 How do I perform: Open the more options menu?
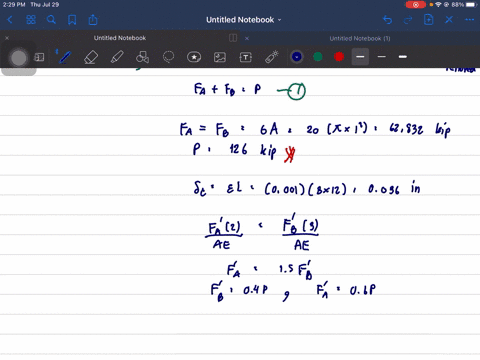(470, 20)
